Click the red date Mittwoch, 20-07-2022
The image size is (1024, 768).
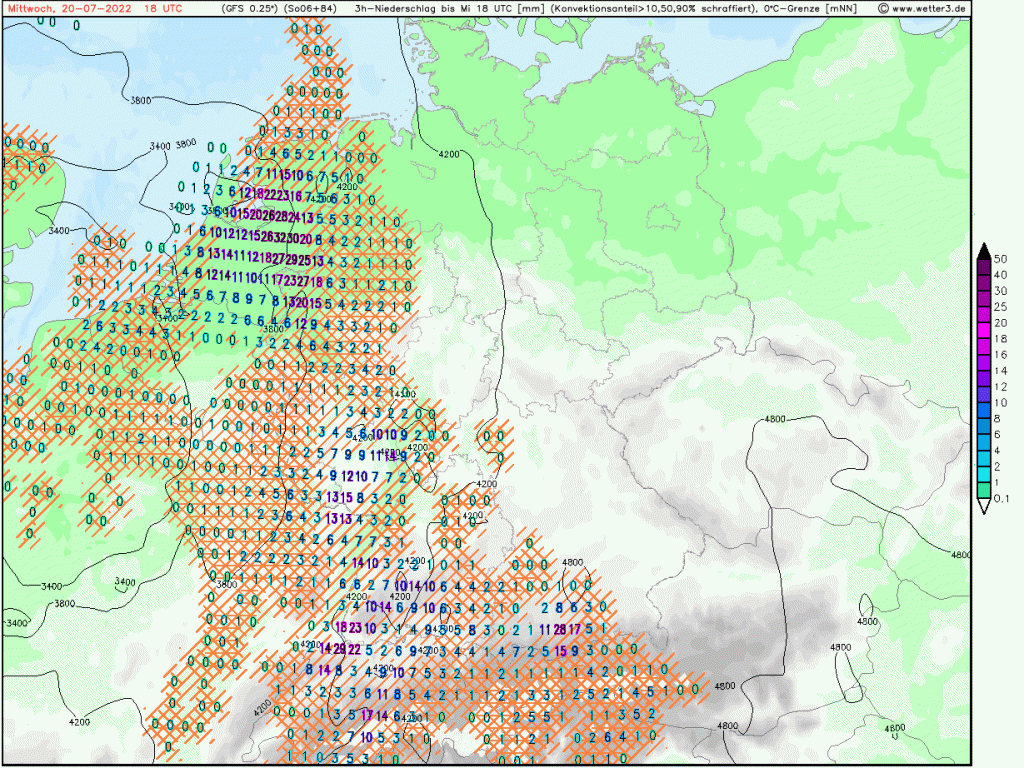pos(68,8)
